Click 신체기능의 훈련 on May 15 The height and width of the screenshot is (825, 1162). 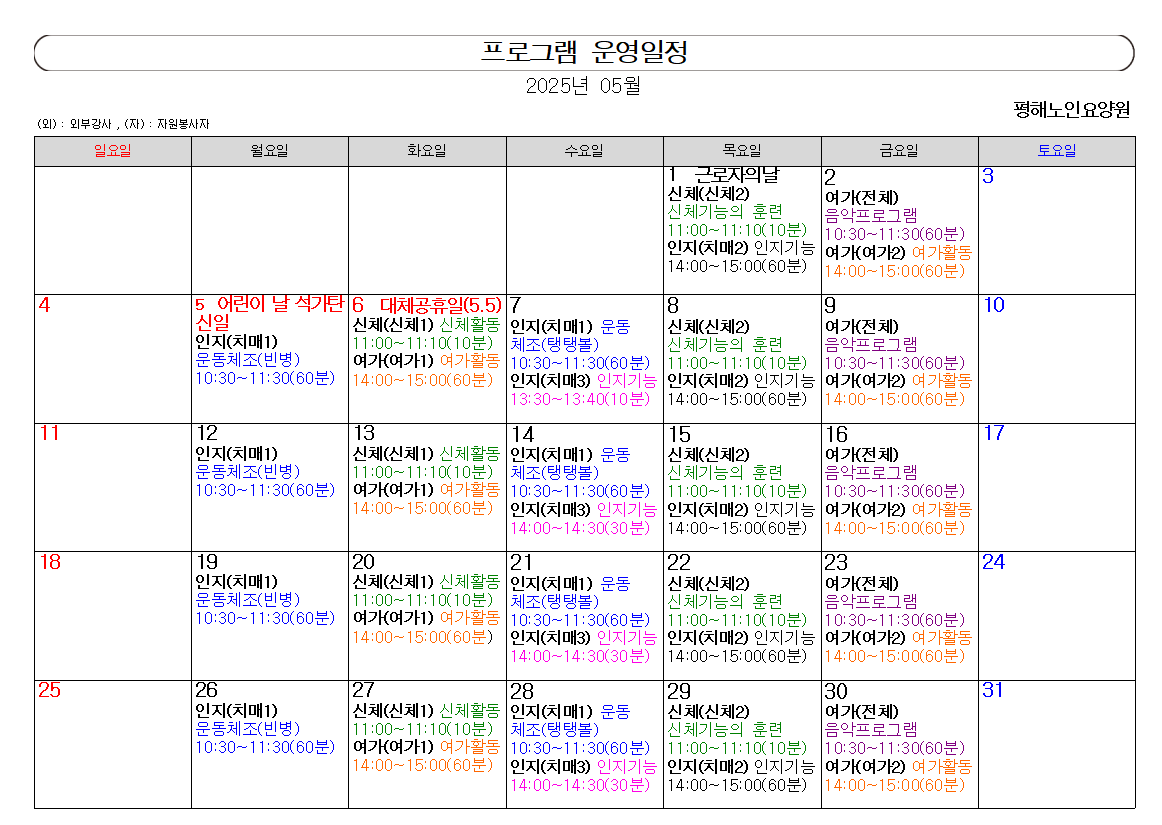(725, 472)
